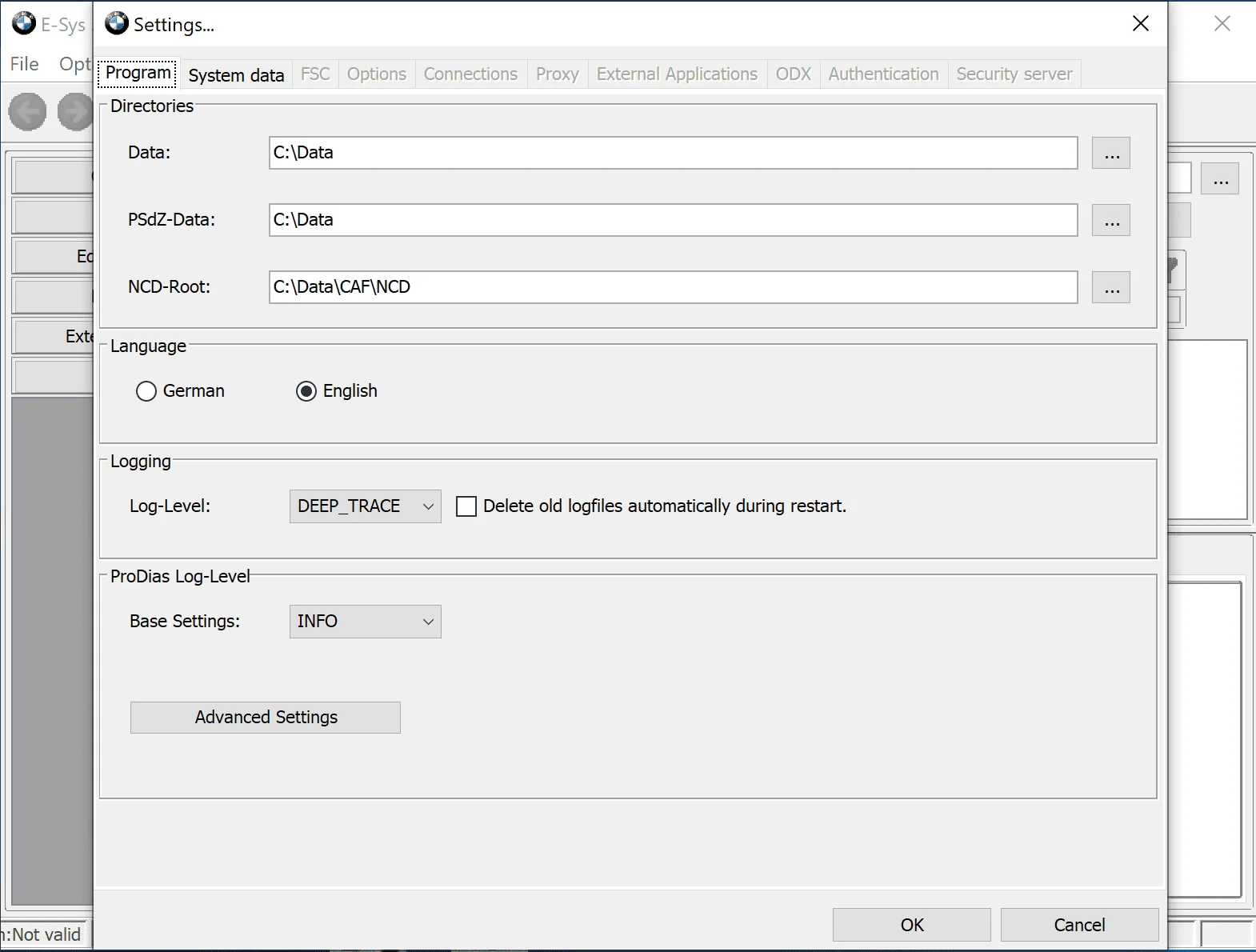Screen dimensions: 1256x952
Task: Click the forward arrow icon in E-Sys toolbar
Action: click(x=75, y=111)
